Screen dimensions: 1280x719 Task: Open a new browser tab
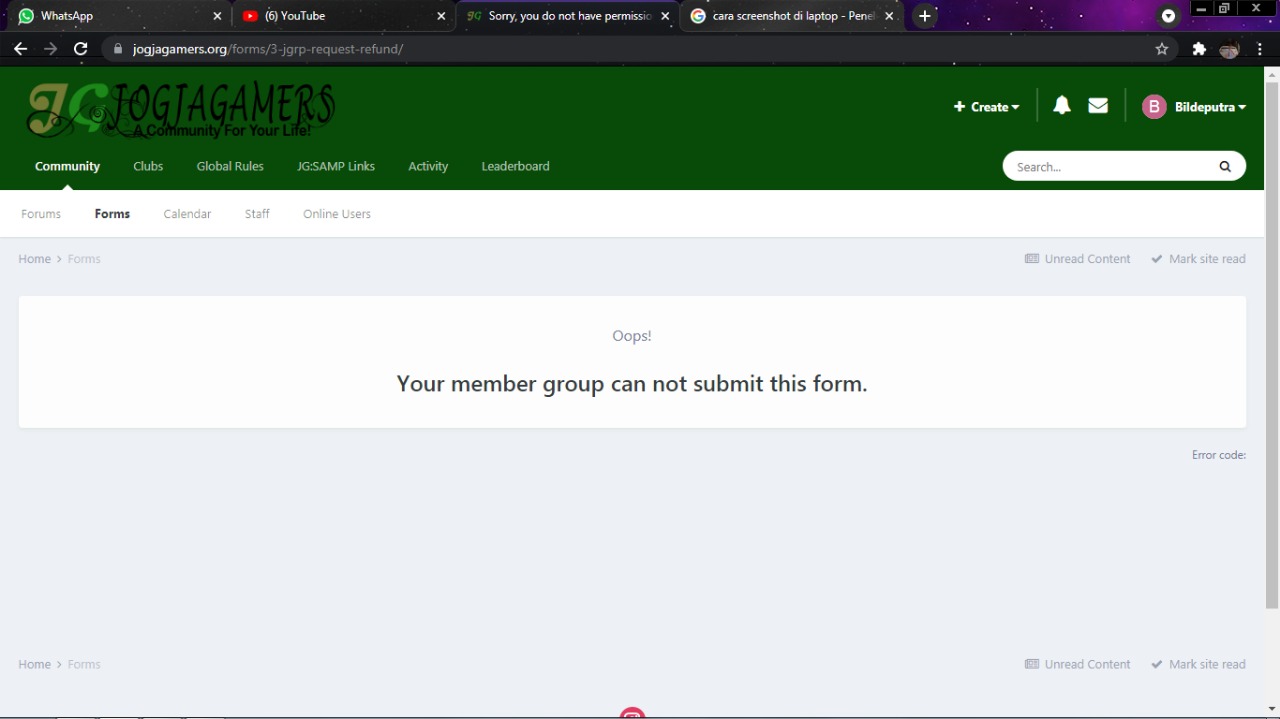coord(925,16)
